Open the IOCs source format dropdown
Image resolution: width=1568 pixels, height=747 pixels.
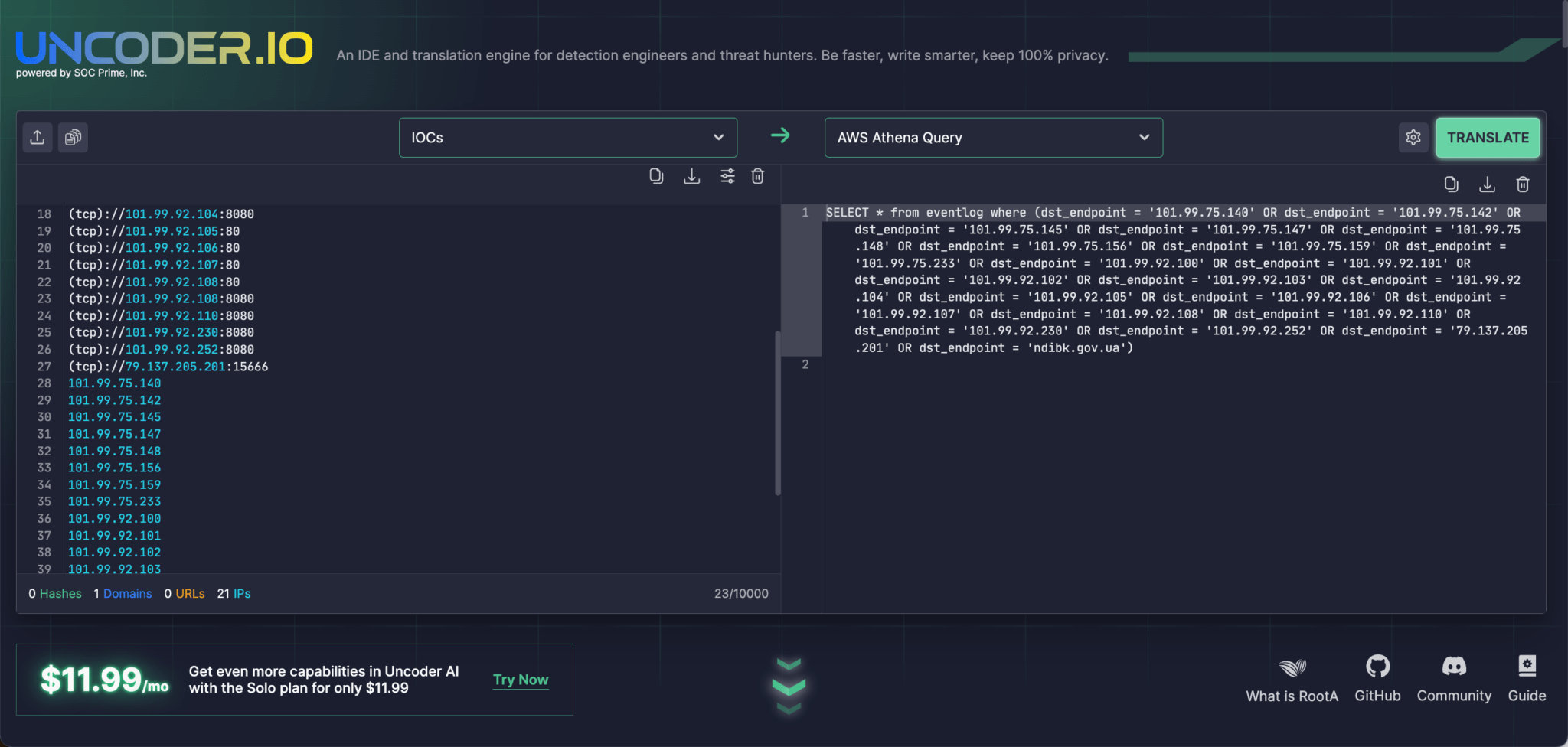point(567,137)
